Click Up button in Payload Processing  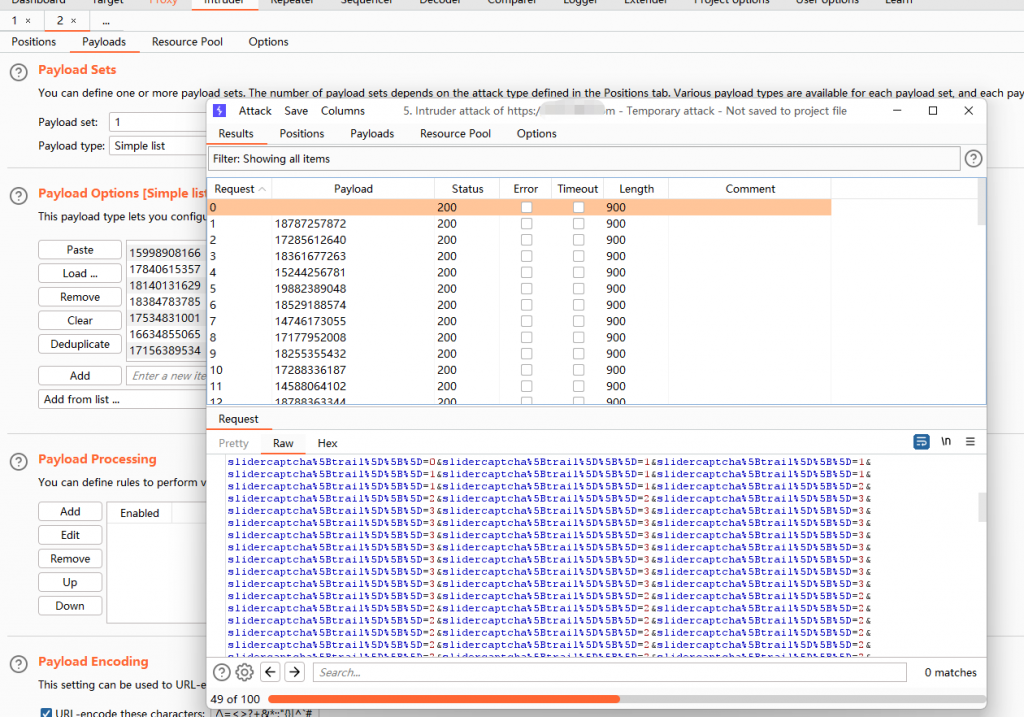click(70, 582)
